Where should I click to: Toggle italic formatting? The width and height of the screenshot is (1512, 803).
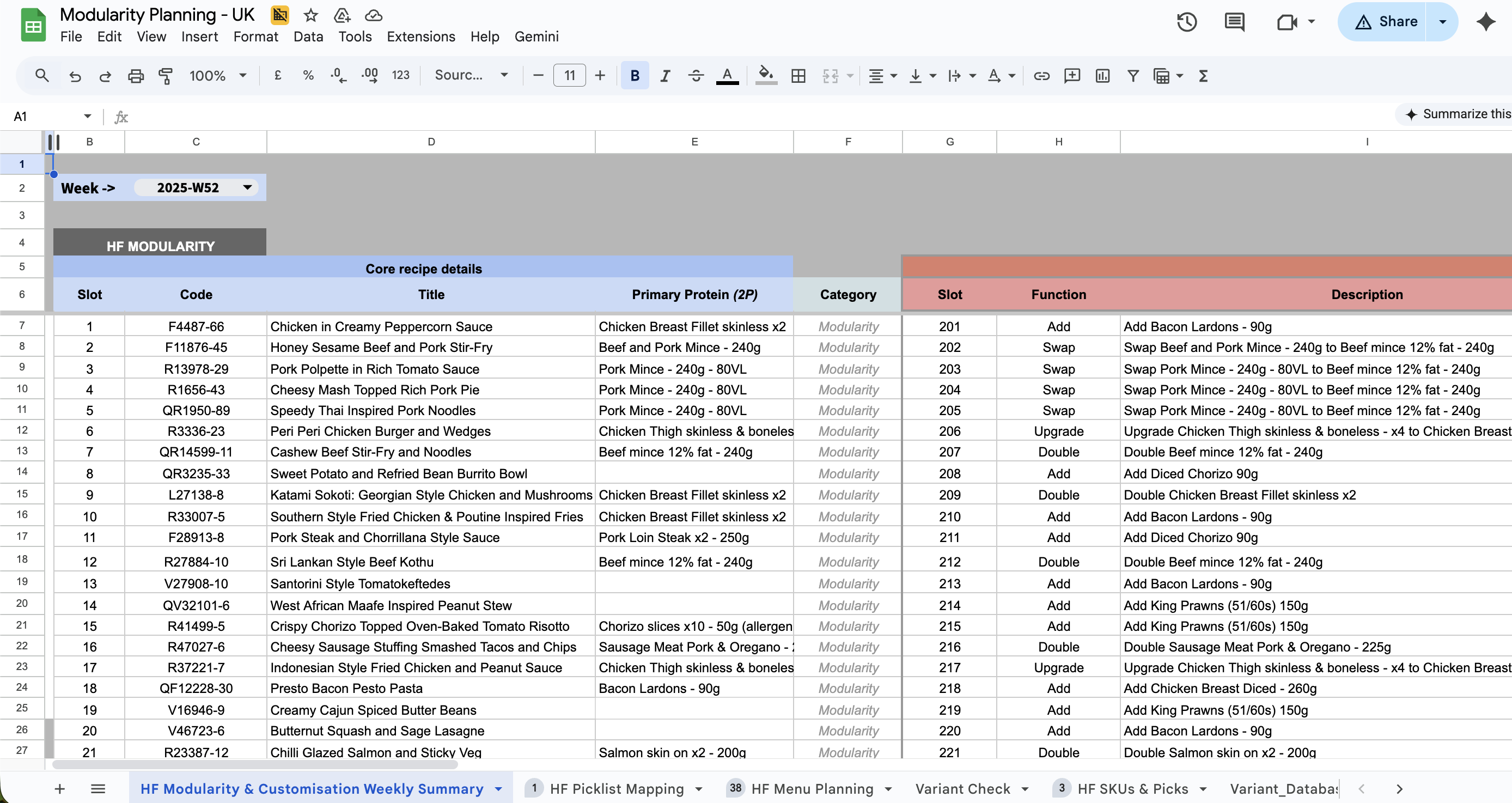(665, 76)
